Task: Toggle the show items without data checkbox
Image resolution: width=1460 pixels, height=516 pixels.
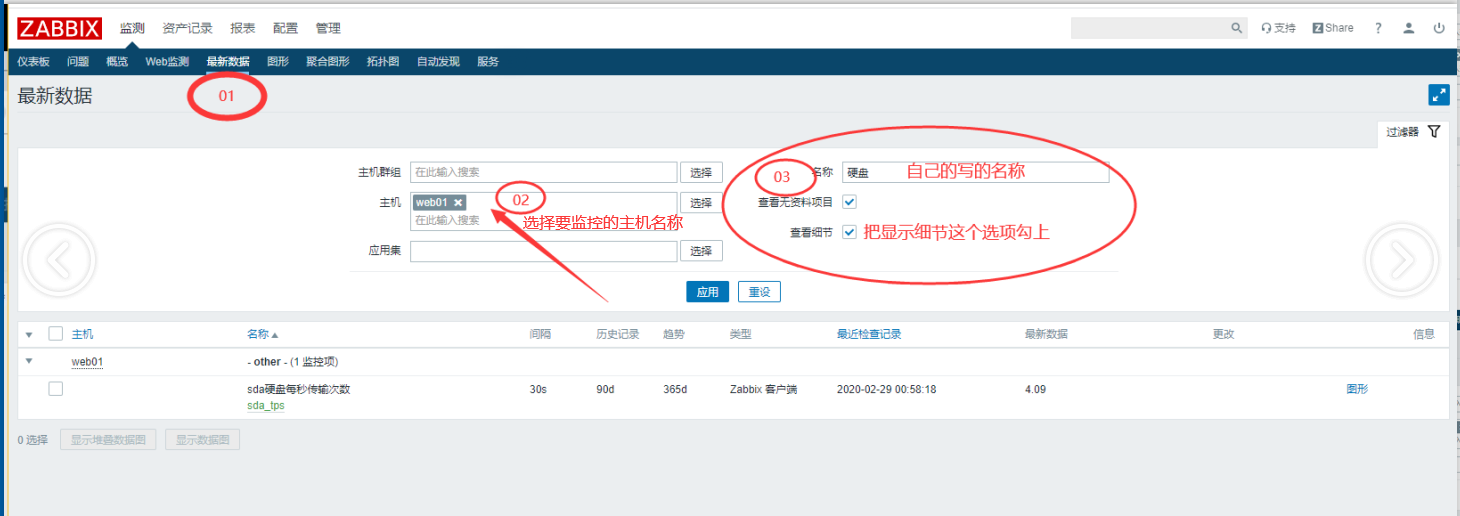Action: click(849, 202)
